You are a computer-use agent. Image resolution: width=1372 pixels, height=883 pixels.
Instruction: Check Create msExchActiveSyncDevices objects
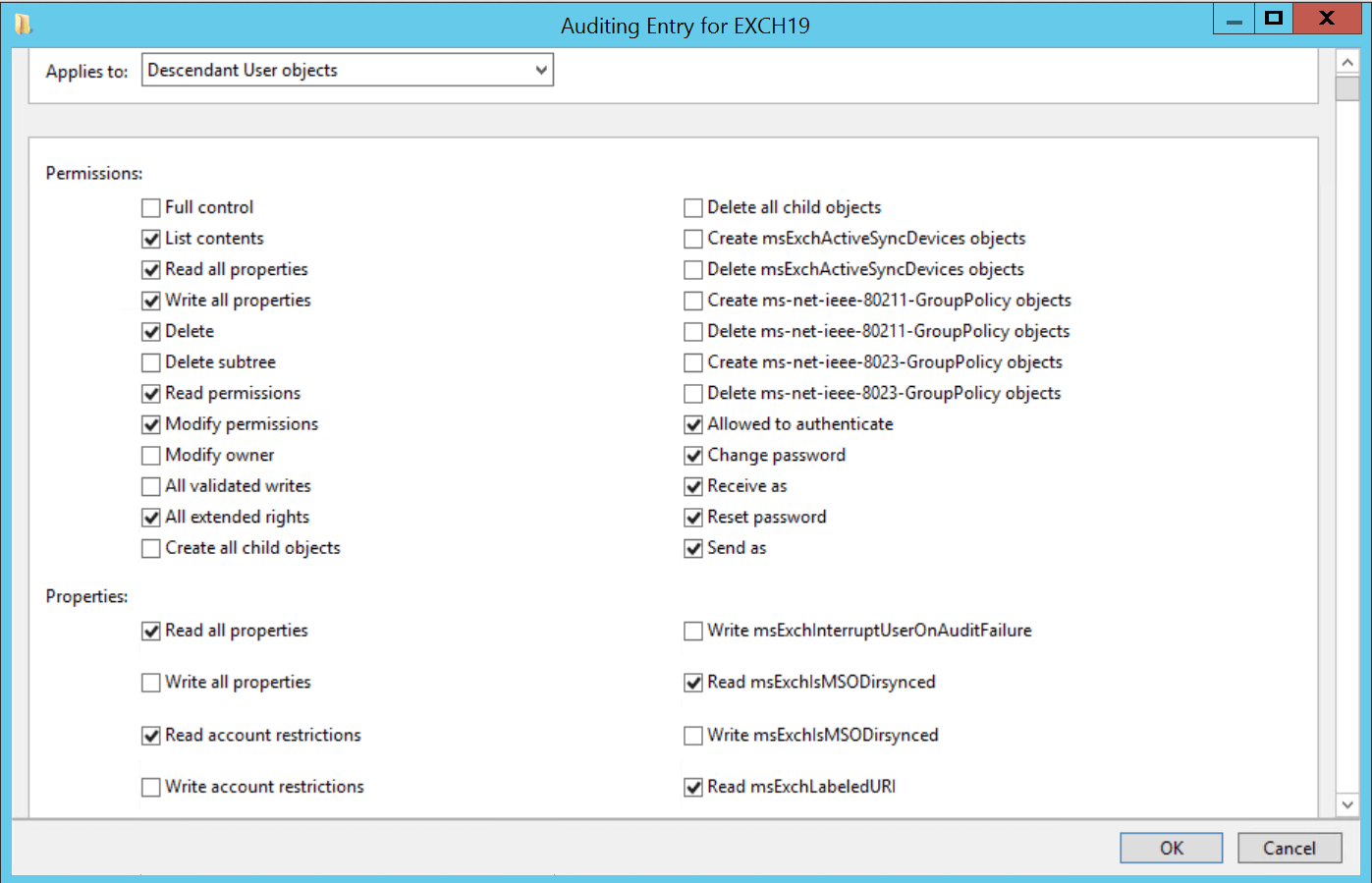[x=692, y=238]
